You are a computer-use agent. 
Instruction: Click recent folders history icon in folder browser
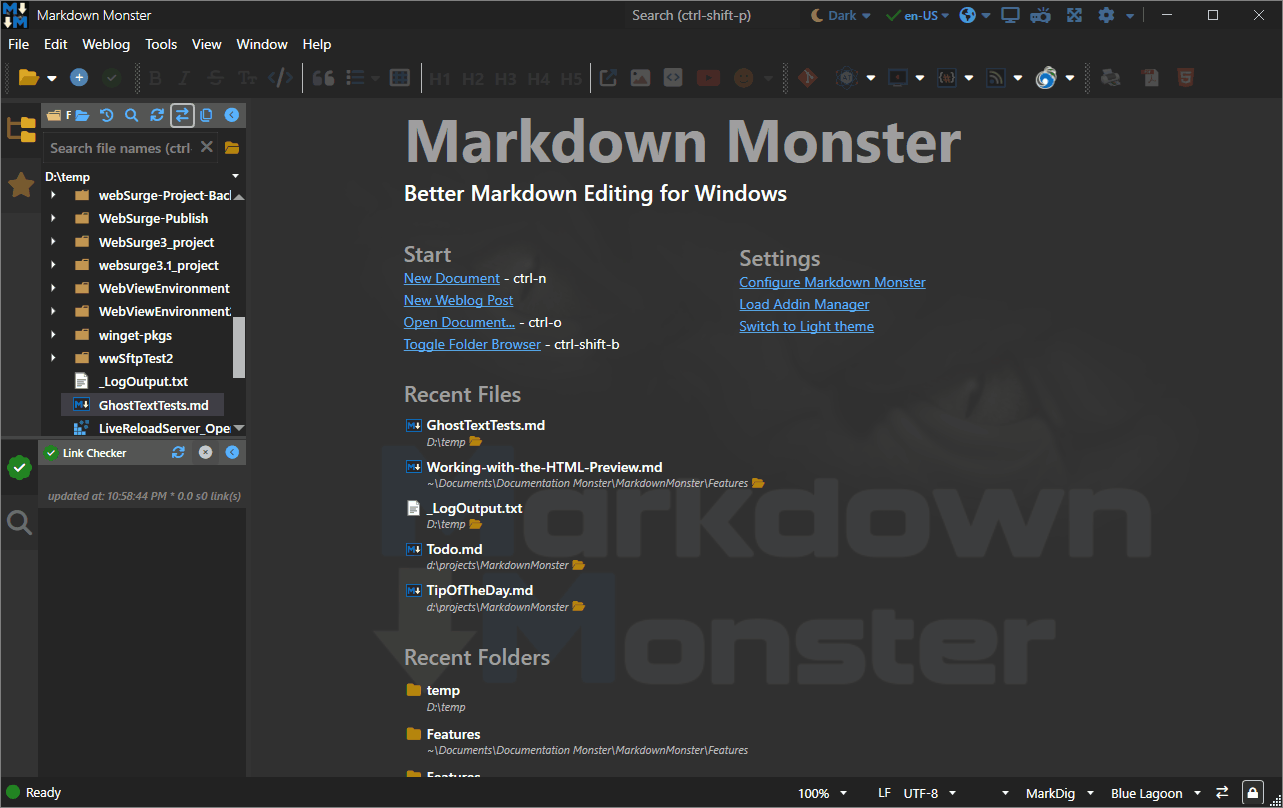coord(107,115)
